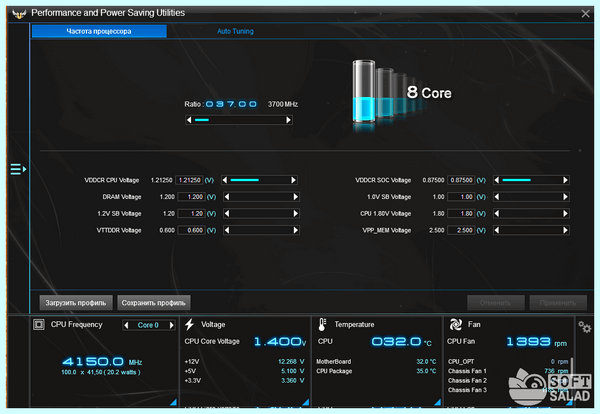This screenshot has height=414, width=600.
Task: Select previous core with left arrow
Action: pyautogui.click(x=126, y=325)
